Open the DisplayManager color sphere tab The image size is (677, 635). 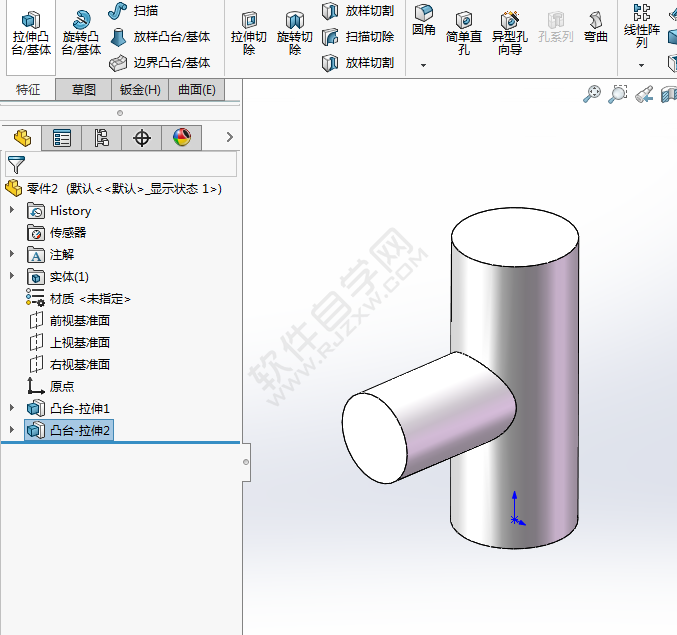pos(182,138)
